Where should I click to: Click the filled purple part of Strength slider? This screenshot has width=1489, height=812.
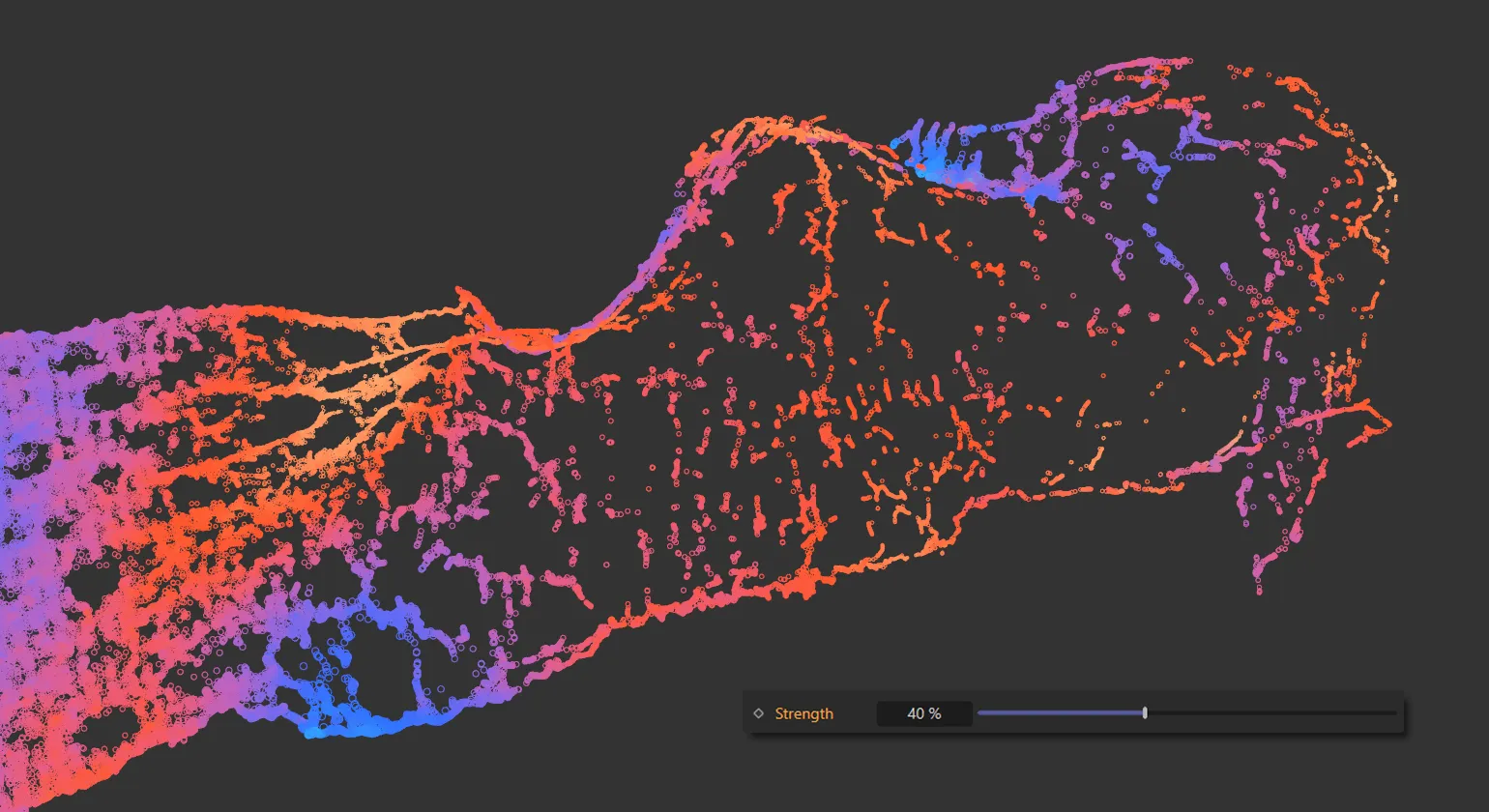click(x=1059, y=713)
